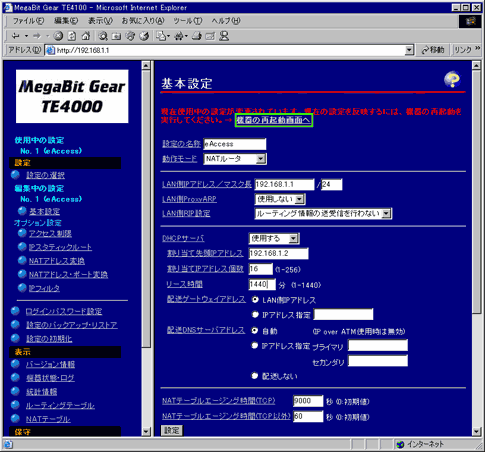
Task: Open the LAN側RIP設定 dropdown
Action: [x=323, y=214]
